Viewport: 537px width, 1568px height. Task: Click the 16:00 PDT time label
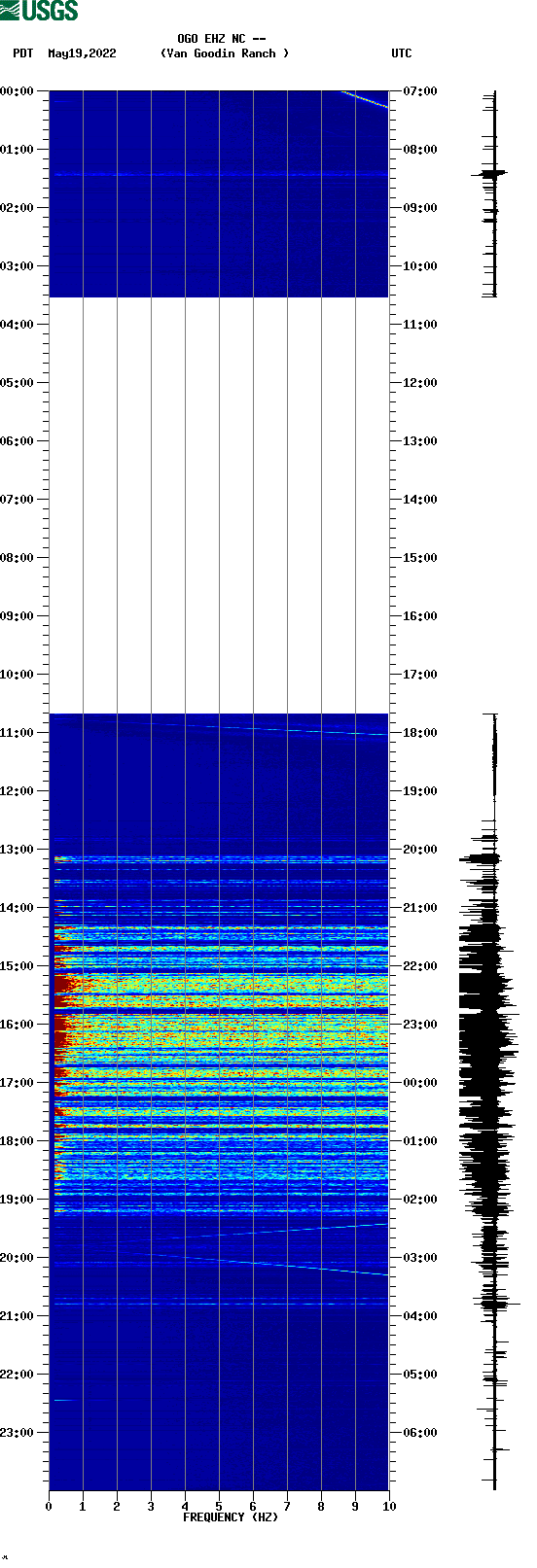click(18, 1025)
